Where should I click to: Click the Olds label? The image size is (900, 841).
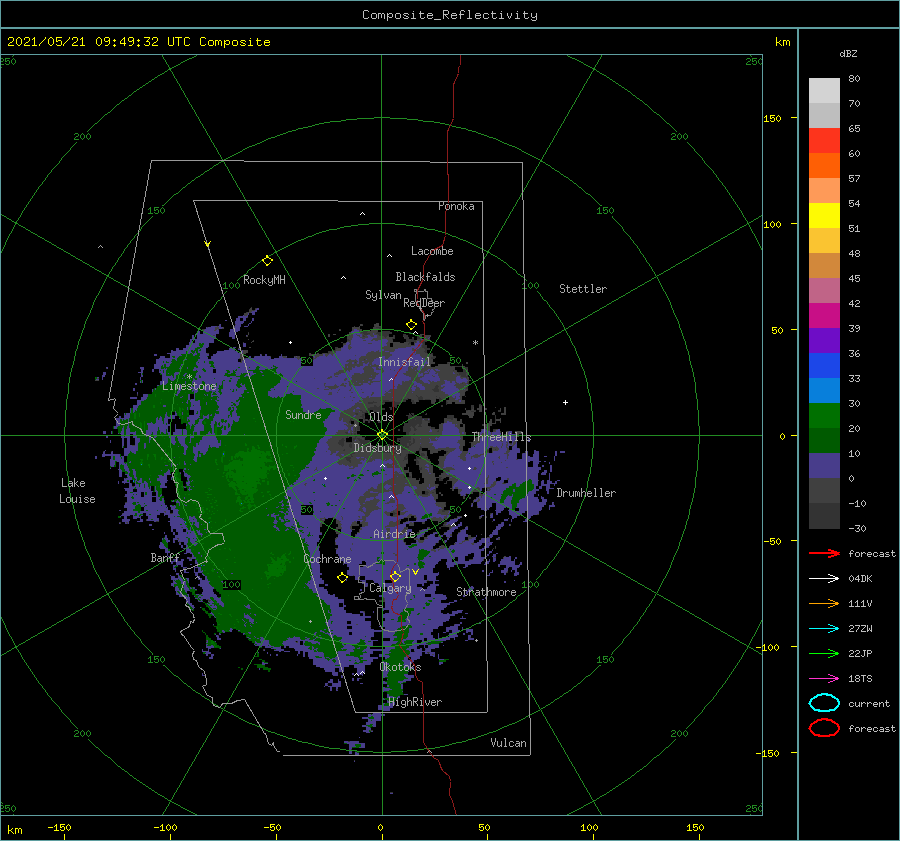(381, 417)
